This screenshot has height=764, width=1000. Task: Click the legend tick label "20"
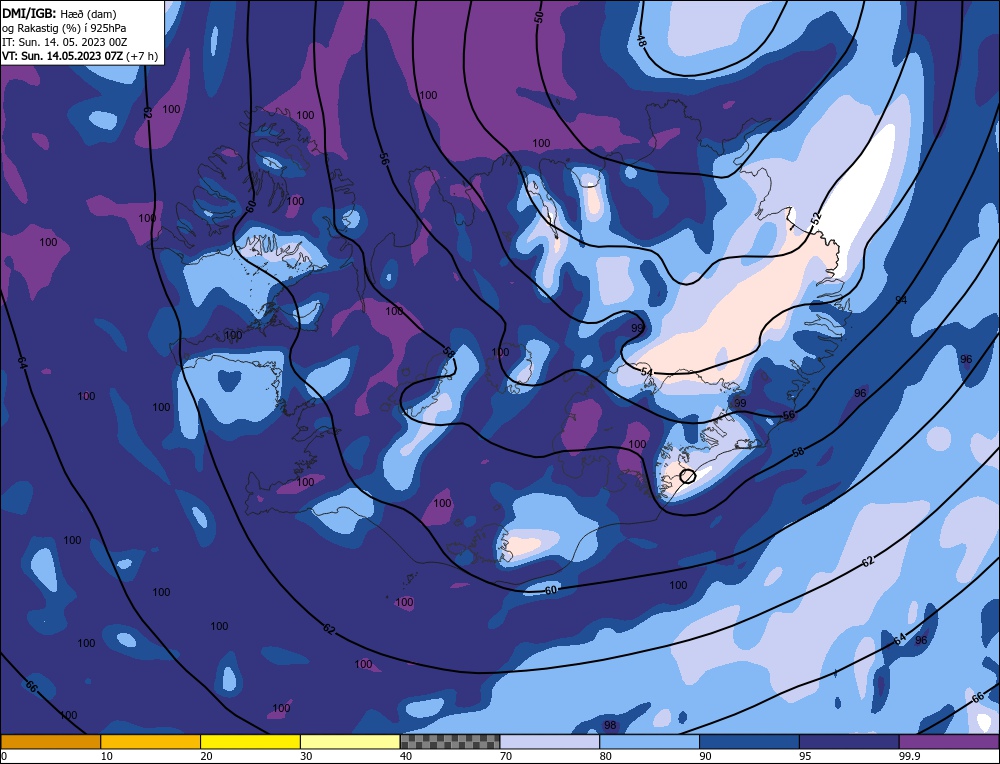207,756
